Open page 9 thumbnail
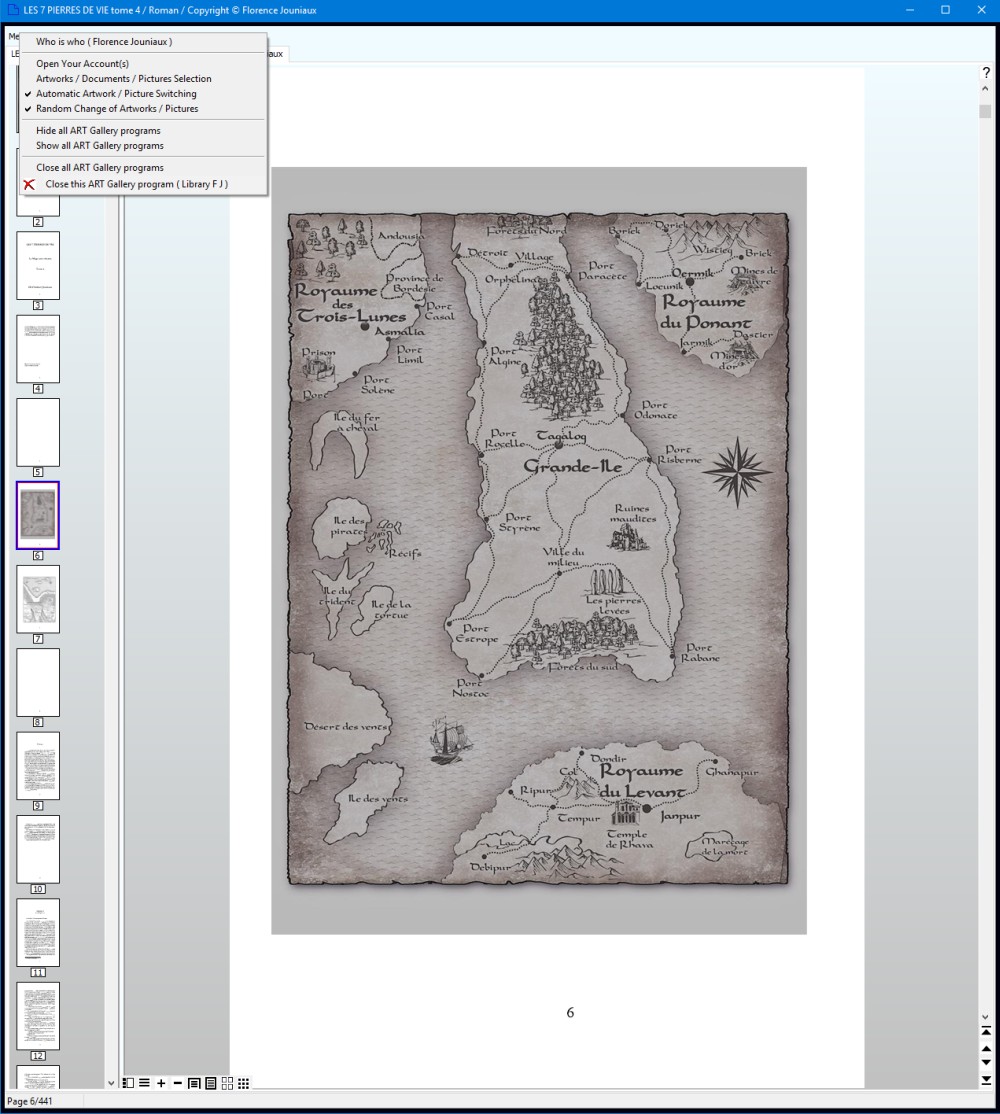Viewport: 1000px width, 1114px height. pos(38,766)
